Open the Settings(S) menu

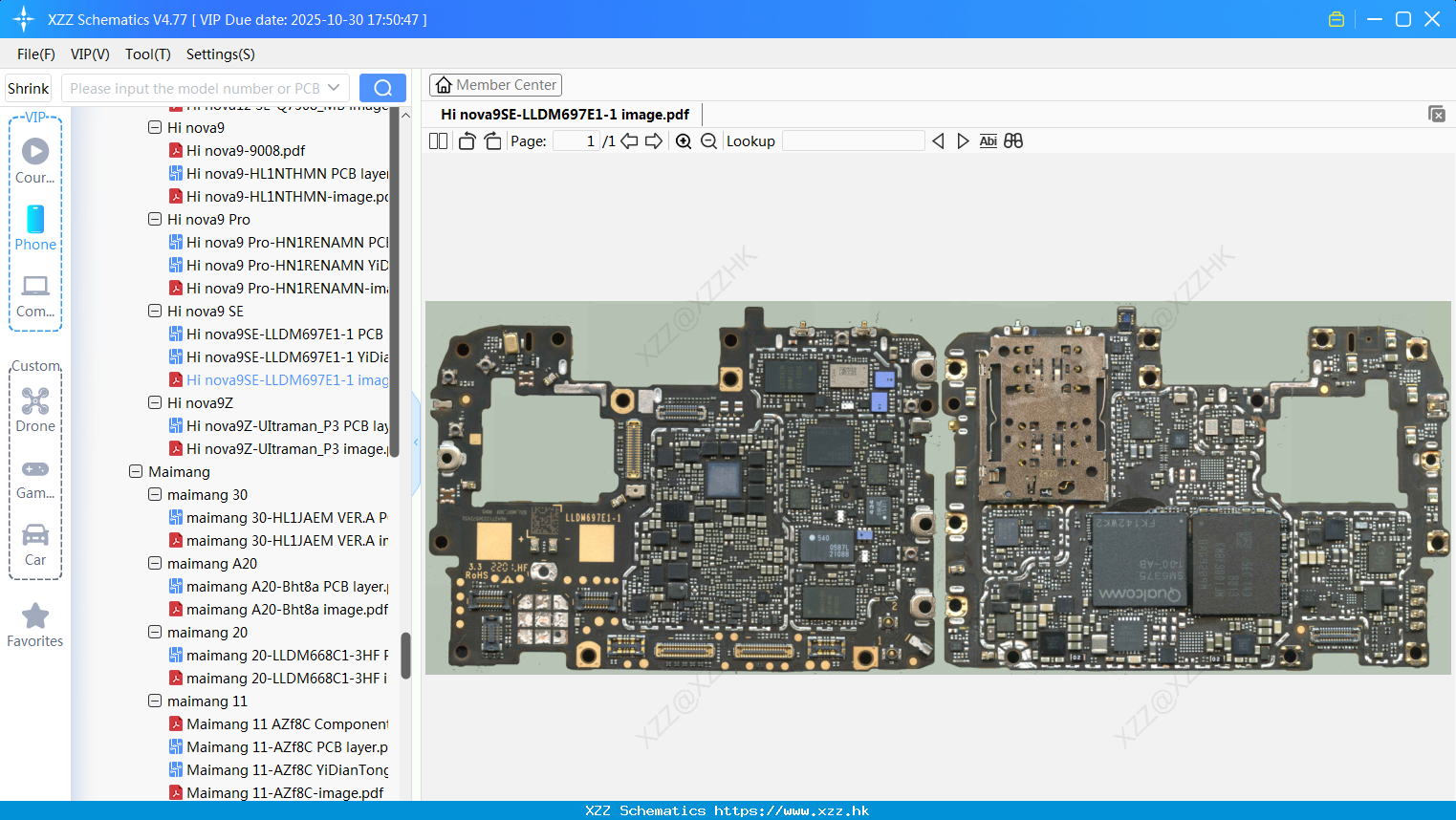pyautogui.click(x=221, y=54)
